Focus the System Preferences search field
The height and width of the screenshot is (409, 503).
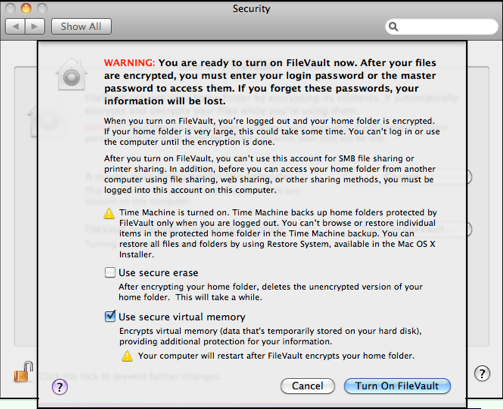pos(441,27)
